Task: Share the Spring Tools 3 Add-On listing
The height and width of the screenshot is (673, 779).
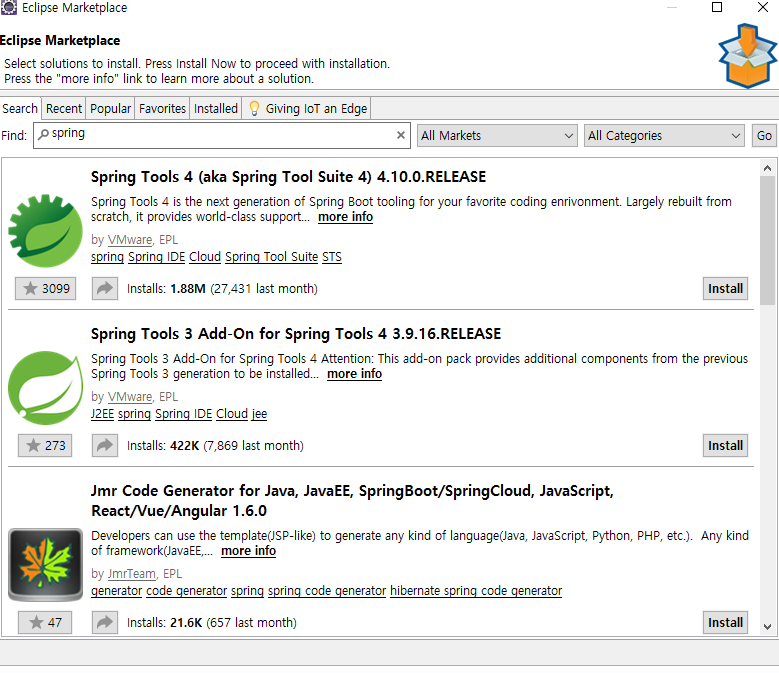Action: point(105,446)
